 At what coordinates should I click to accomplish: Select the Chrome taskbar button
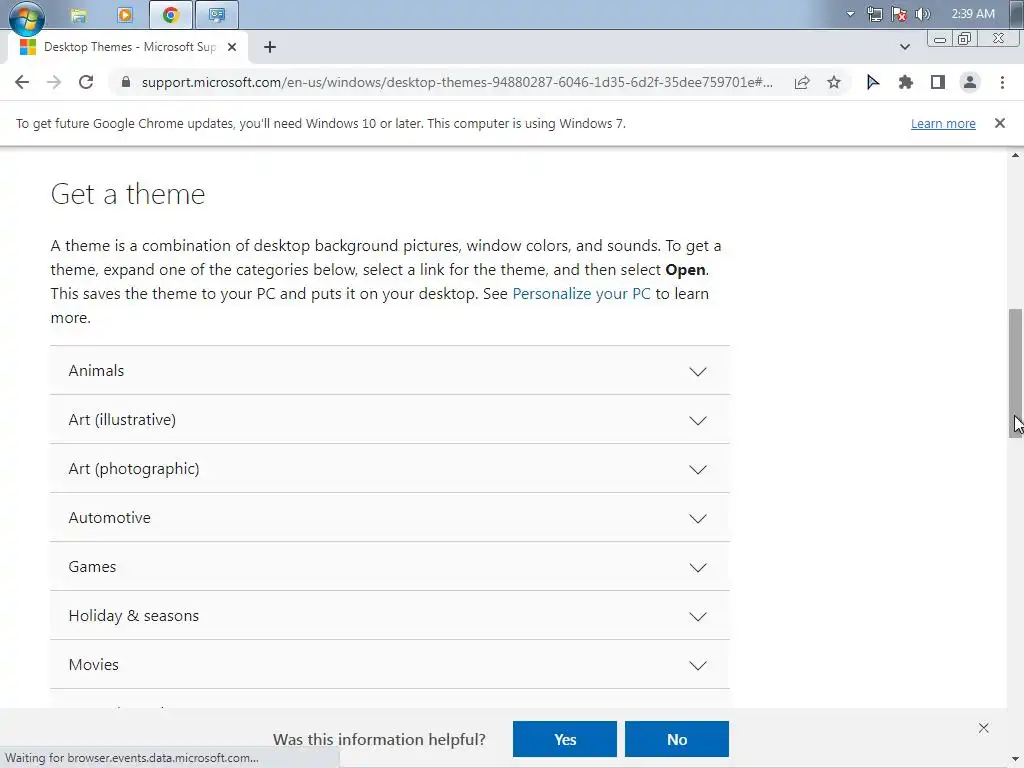171,14
